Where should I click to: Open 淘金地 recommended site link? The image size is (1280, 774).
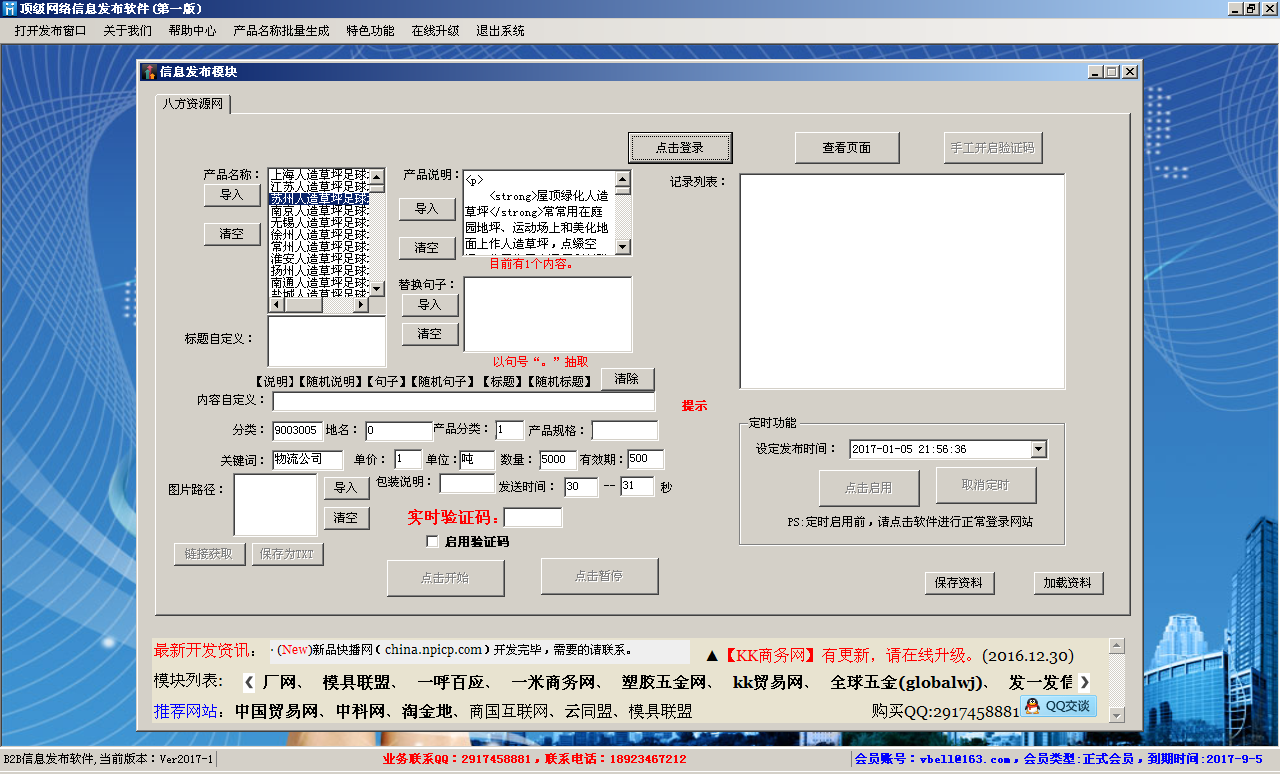coord(427,712)
